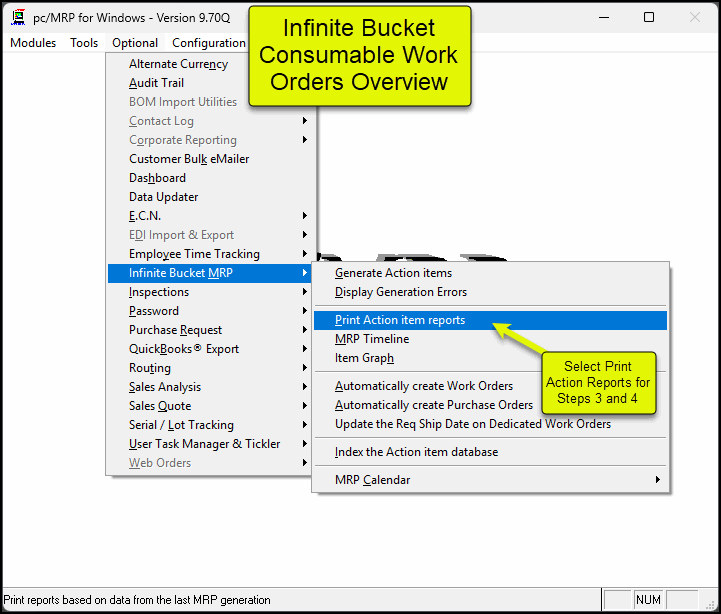Select the Web Orders entry
This screenshot has width=721, height=614.
pos(210,463)
